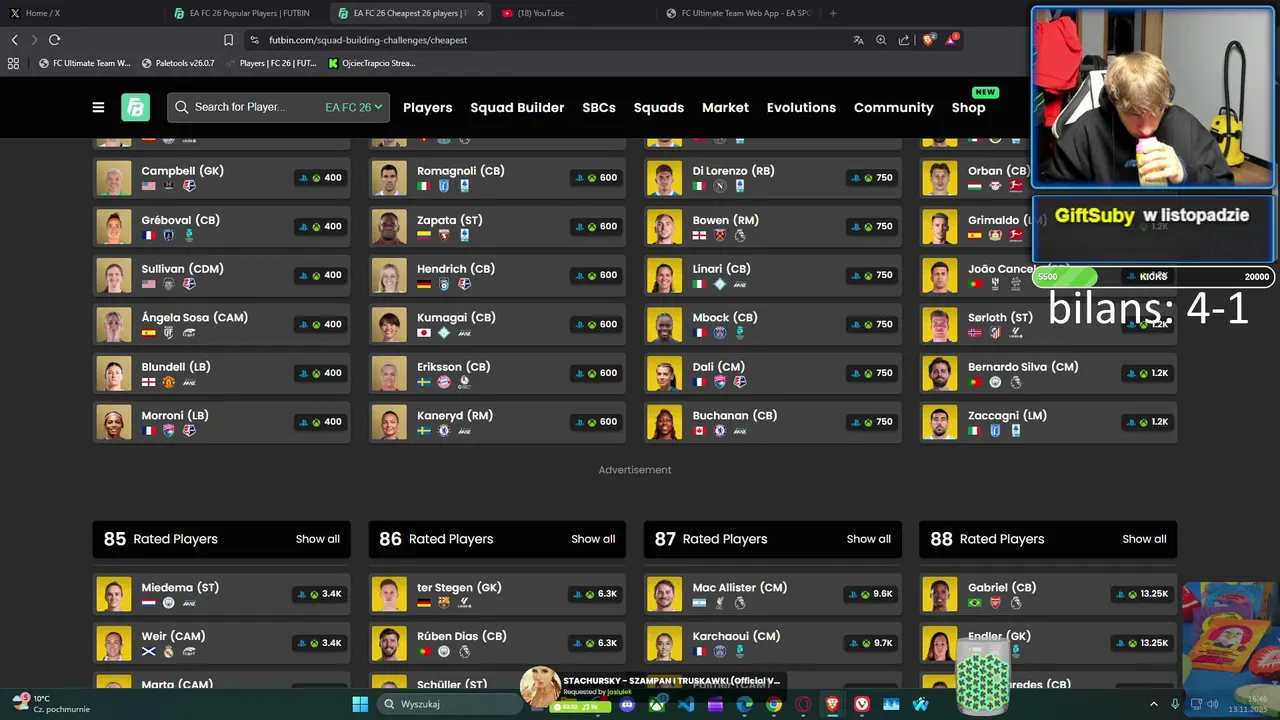Open EA FC 26 game version dropdown

point(353,107)
